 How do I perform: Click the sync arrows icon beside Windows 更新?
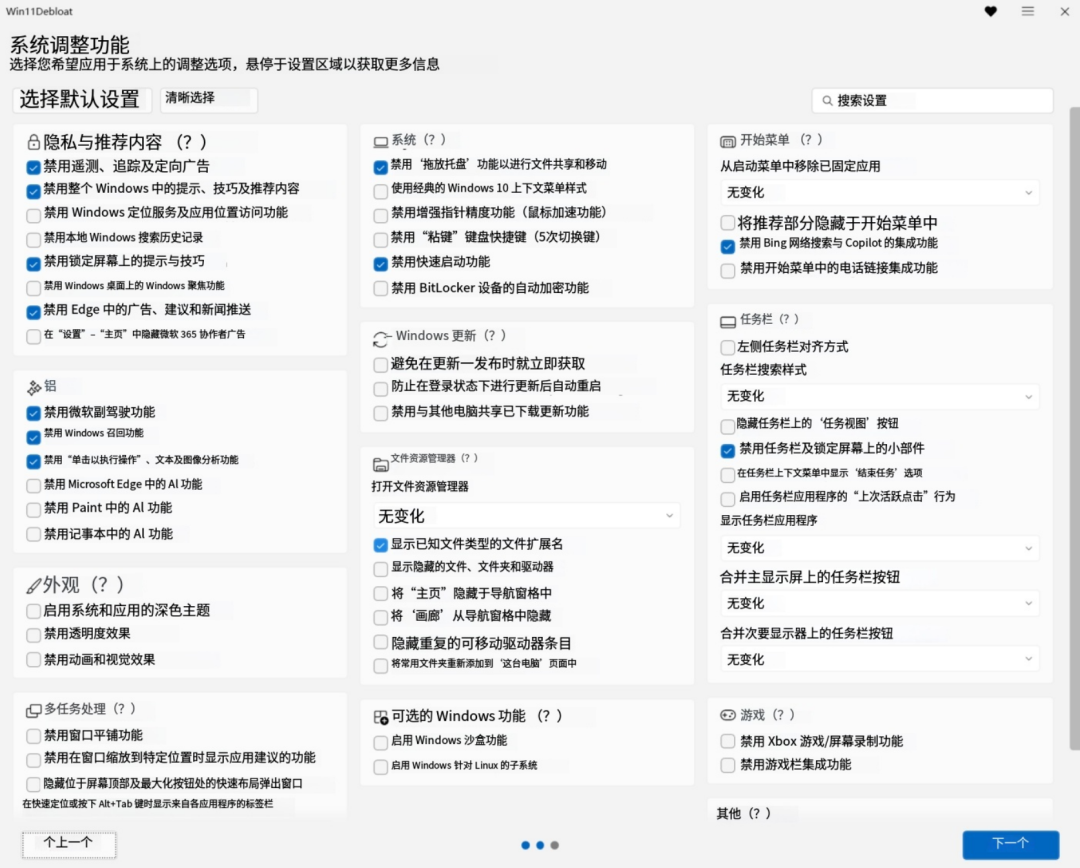[x=383, y=336]
